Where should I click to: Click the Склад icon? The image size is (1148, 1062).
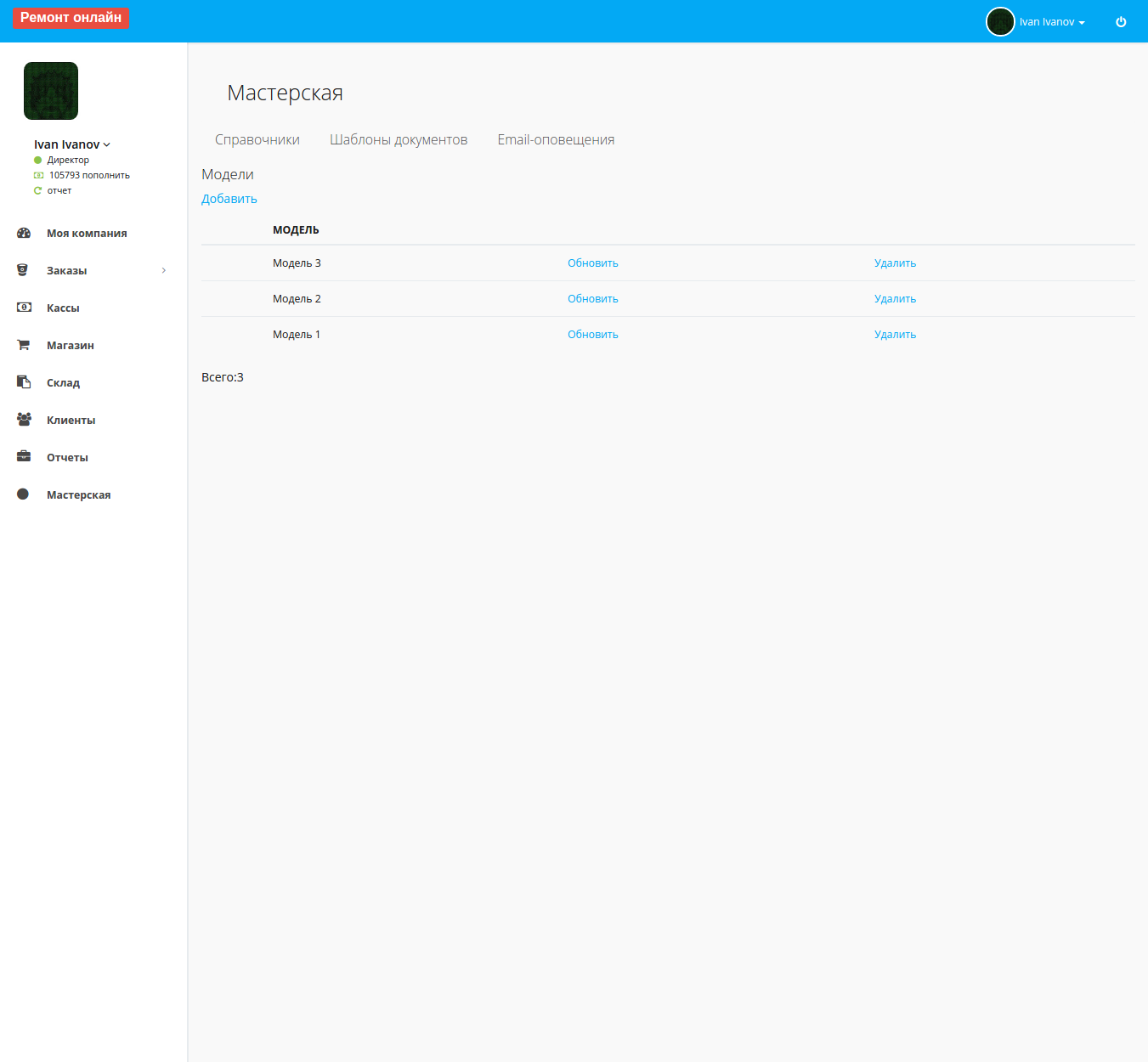24,382
